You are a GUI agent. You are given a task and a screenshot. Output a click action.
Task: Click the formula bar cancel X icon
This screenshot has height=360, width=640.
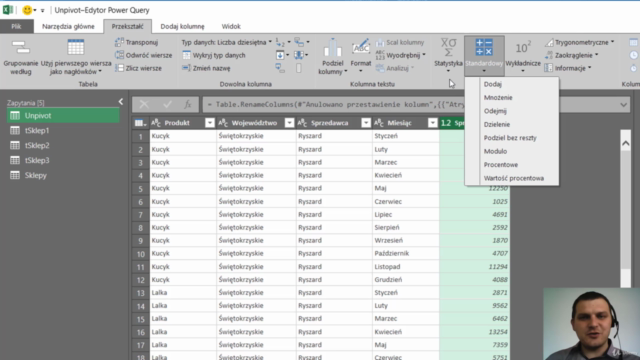pos(144,104)
